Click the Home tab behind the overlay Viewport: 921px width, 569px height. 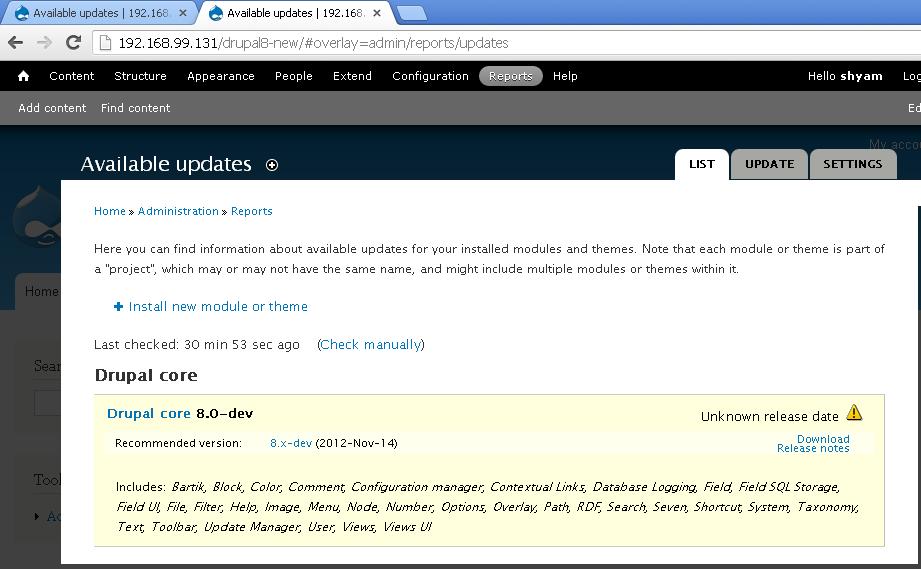click(x=38, y=291)
